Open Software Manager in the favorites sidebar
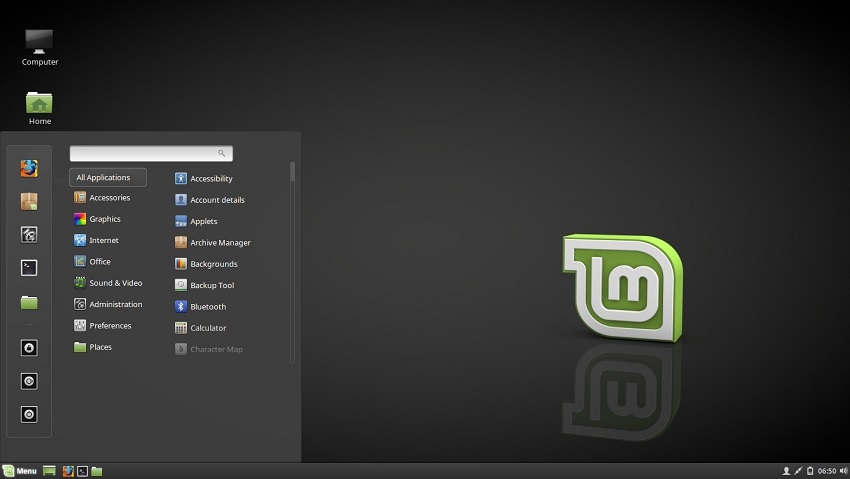Screen dimensions: 850x479 tap(29, 201)
